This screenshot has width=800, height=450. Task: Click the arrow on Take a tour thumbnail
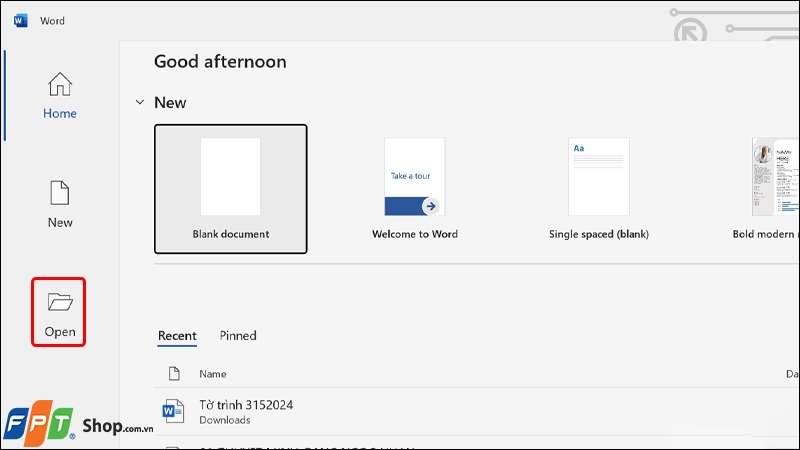[430, 206]
